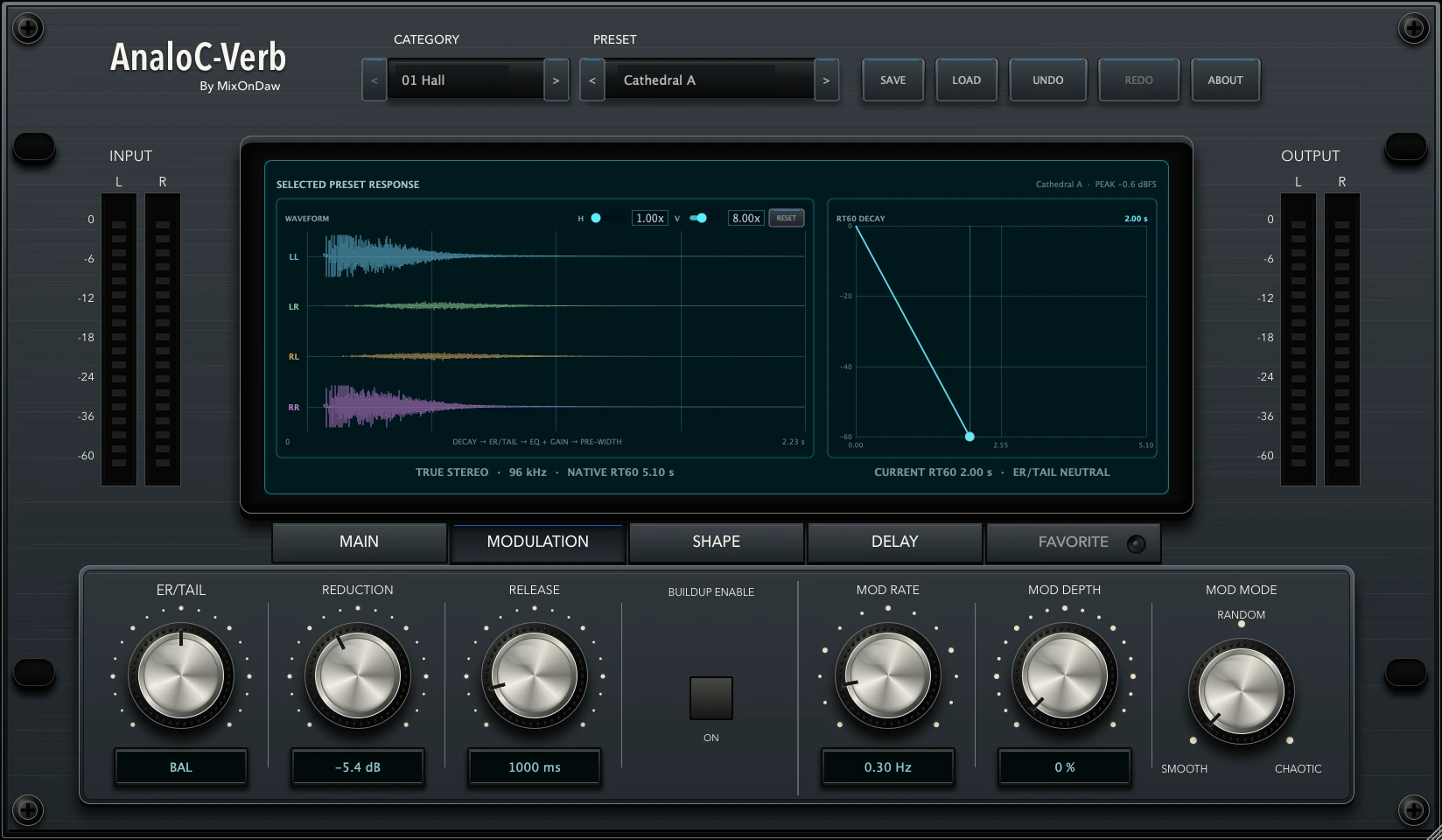Click the TRUE STEREO status text

(x=451, y=472)
